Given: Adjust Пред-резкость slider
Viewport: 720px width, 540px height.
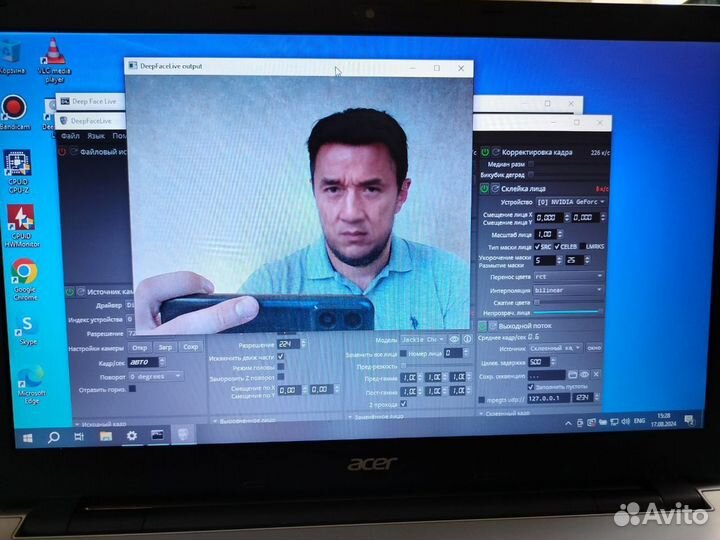Looking at the screenshot, I should click(x=436, y=366).
